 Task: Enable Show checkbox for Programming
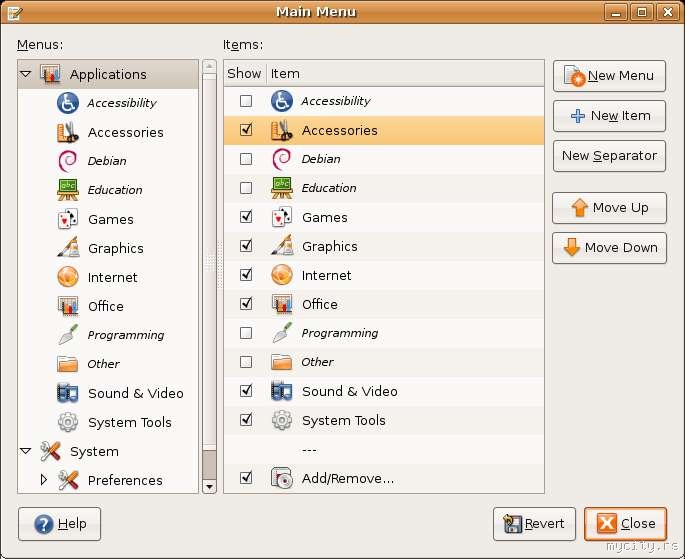click(246, 333)
